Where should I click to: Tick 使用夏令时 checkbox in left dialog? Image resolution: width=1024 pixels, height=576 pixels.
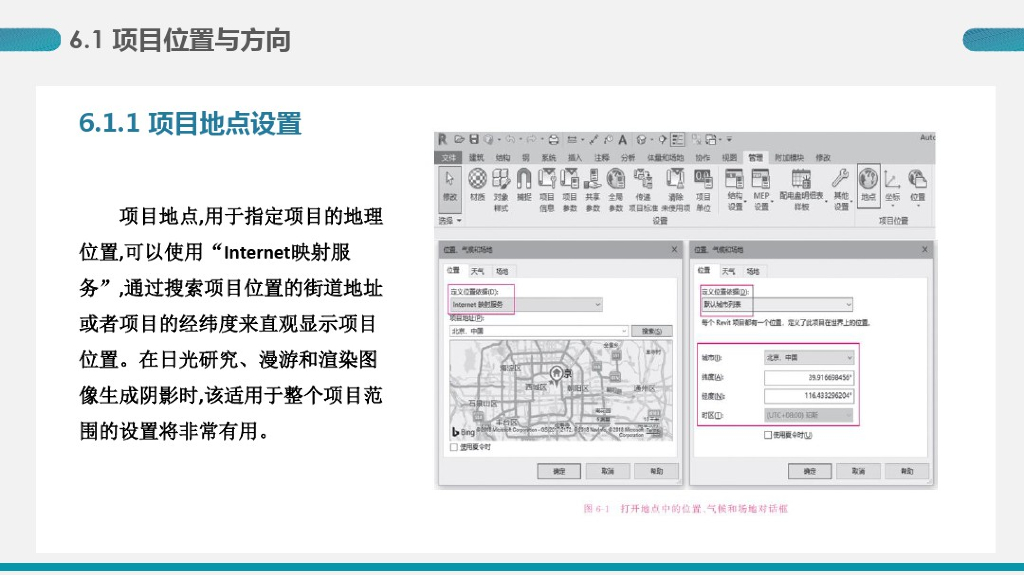click(454, 447)
